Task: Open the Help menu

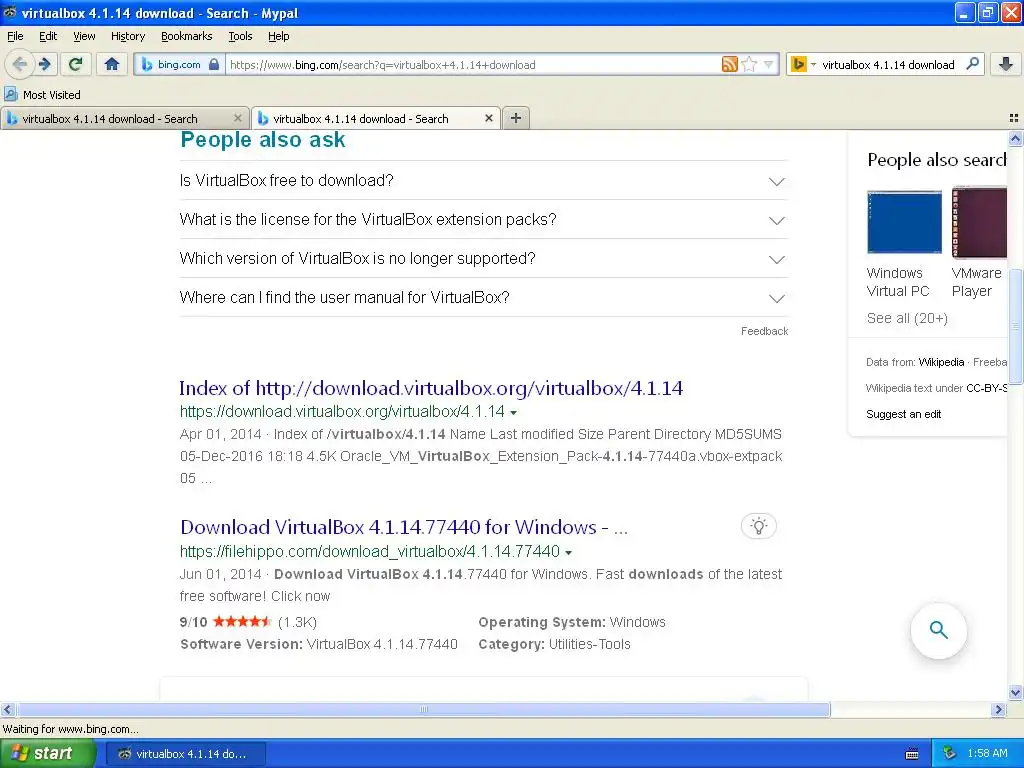Action: (279, 36)
